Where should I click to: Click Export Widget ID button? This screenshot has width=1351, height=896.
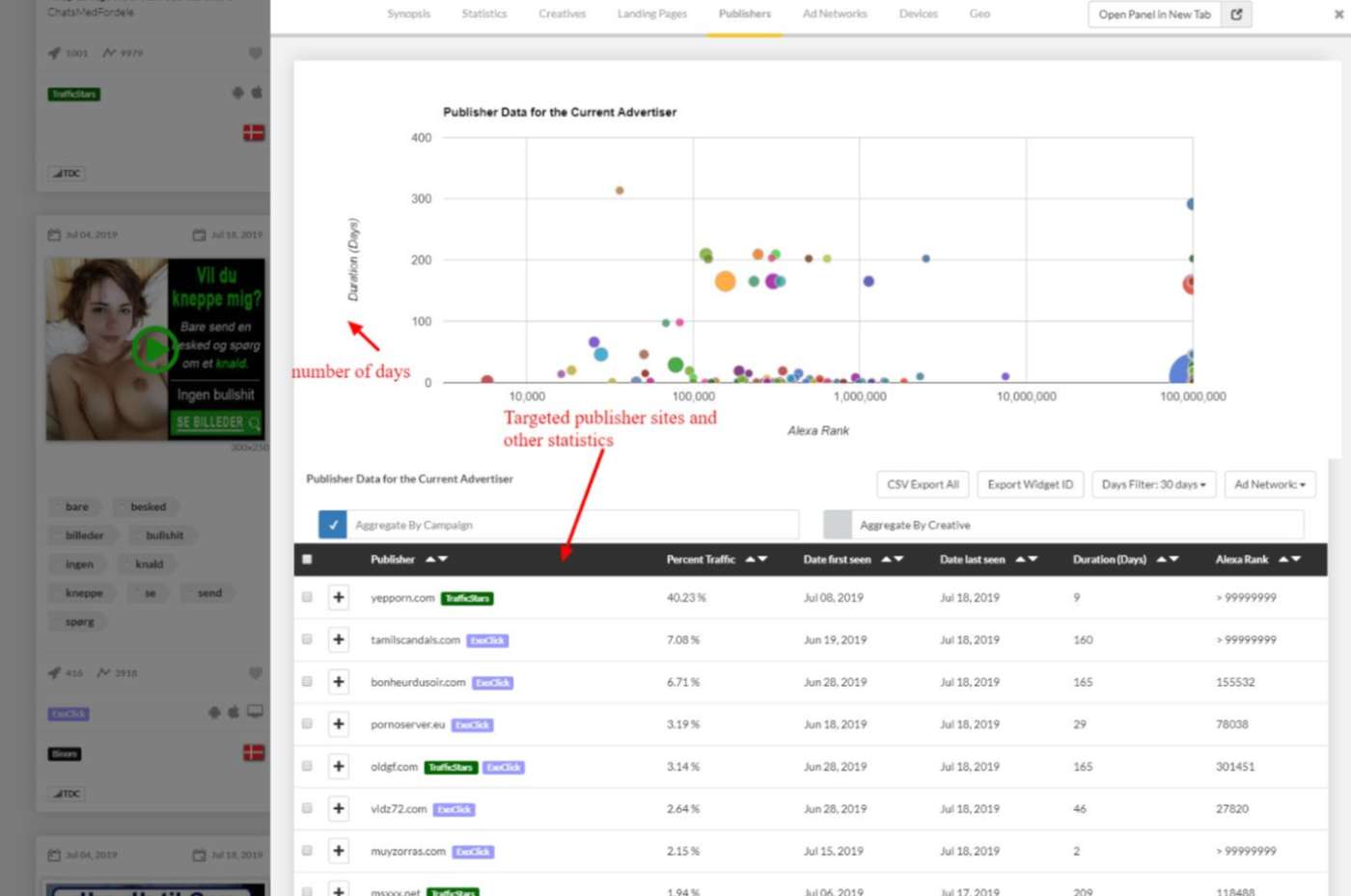[x=1030, y=484]
